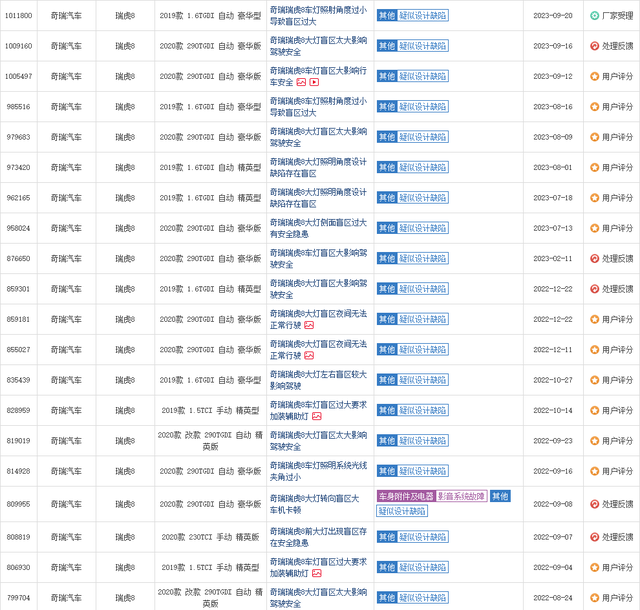Click the orange star icon in row 958024
The width and height of the screenshot is (640, 610).
(x=595, y=228)
